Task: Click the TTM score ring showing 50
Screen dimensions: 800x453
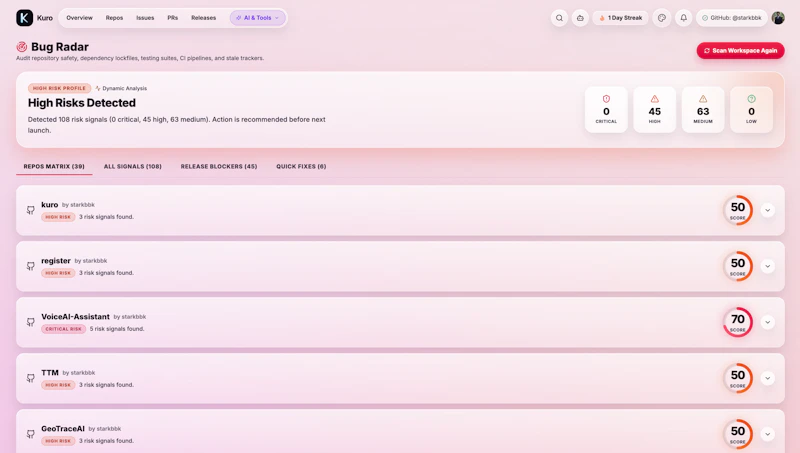Action: pyautogui.click(x=738, y=379)
